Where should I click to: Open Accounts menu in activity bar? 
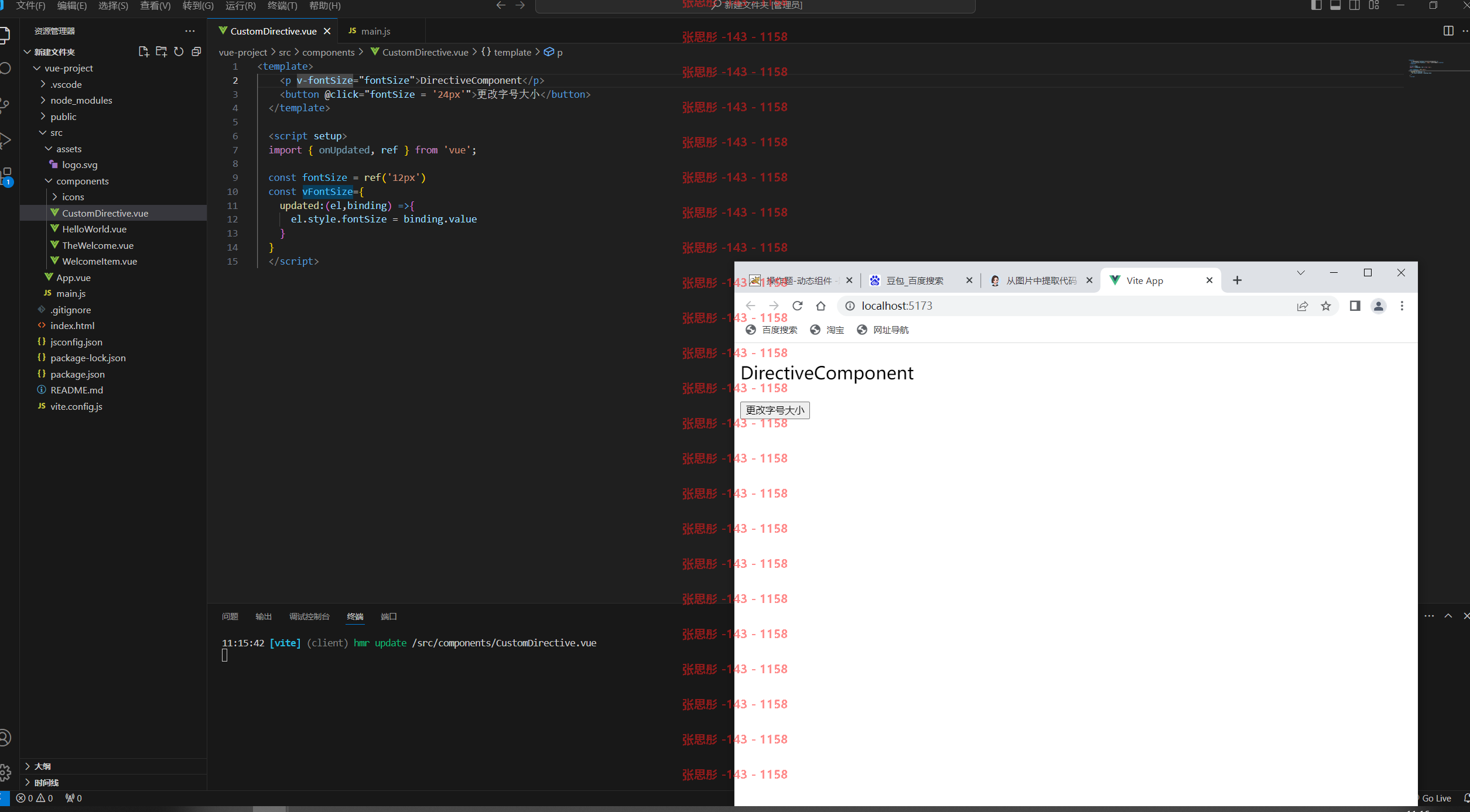coord(5,737)
